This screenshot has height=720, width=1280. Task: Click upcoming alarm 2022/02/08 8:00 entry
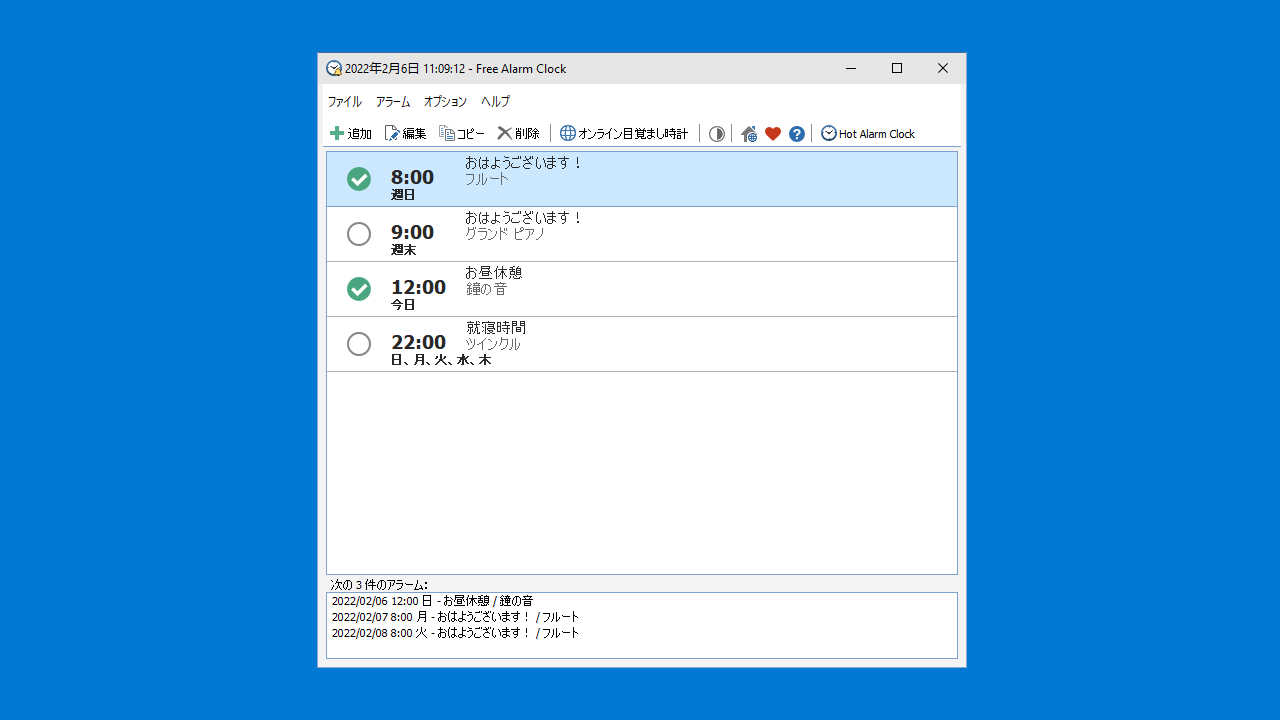tap(455, 633)
